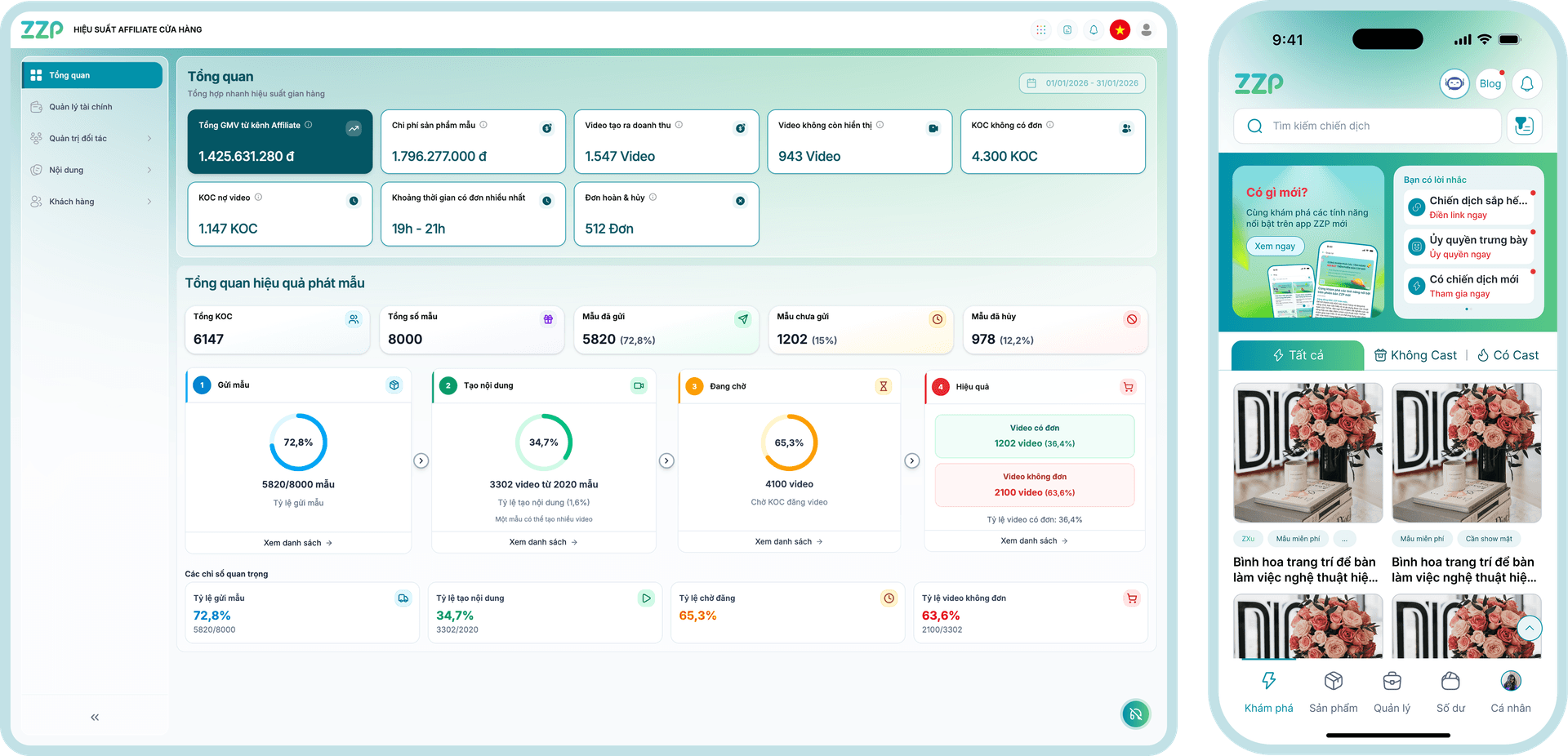Select the Không Cast filter
Viewport: 1568px width, 756px height.
click(x=1415, y=355)
